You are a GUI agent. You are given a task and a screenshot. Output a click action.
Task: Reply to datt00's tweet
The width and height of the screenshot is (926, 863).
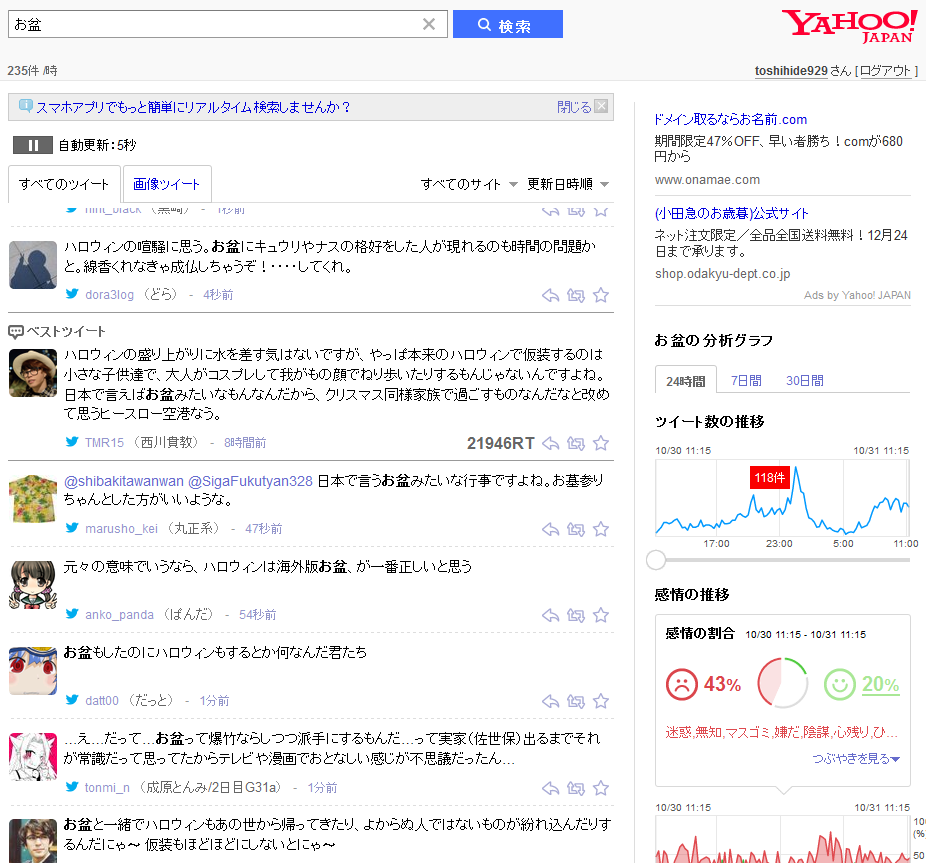[550, 701]
